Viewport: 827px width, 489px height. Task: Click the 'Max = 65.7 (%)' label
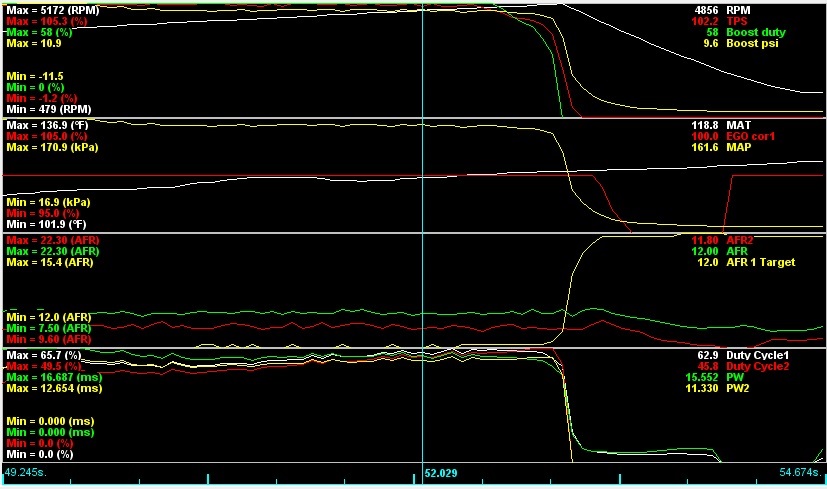tap(44, 355)
